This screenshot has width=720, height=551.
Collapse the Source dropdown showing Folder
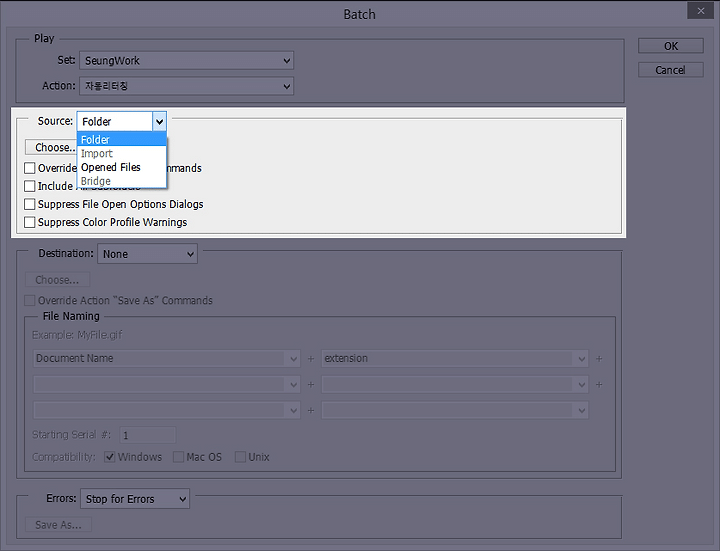point(122,122)
